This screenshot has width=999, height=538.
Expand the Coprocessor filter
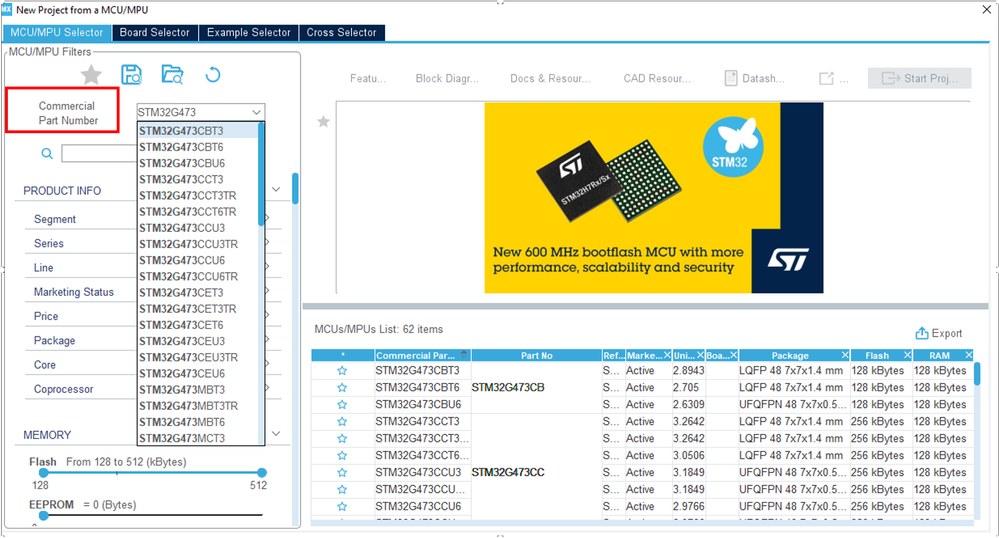pyautogui.click(x=64, y=389)
